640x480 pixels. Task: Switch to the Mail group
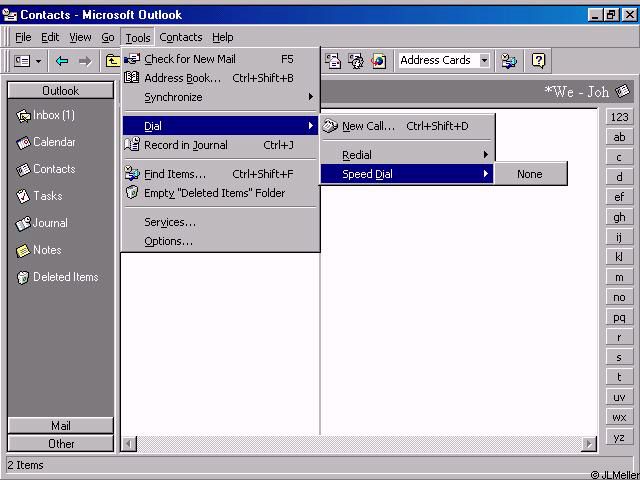(x=60, y=426)
